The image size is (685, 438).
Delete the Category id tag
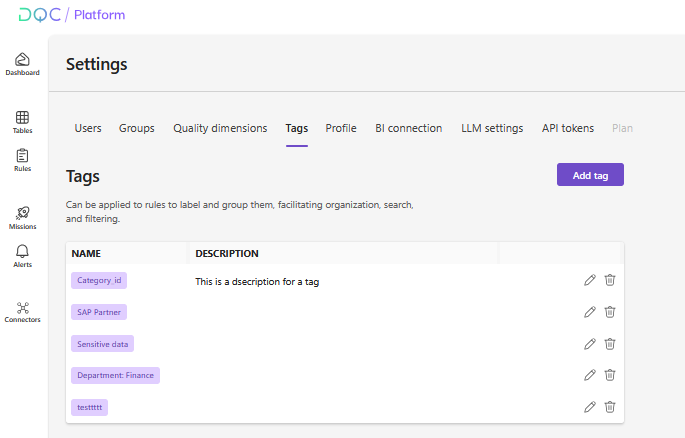coord(610,280)
